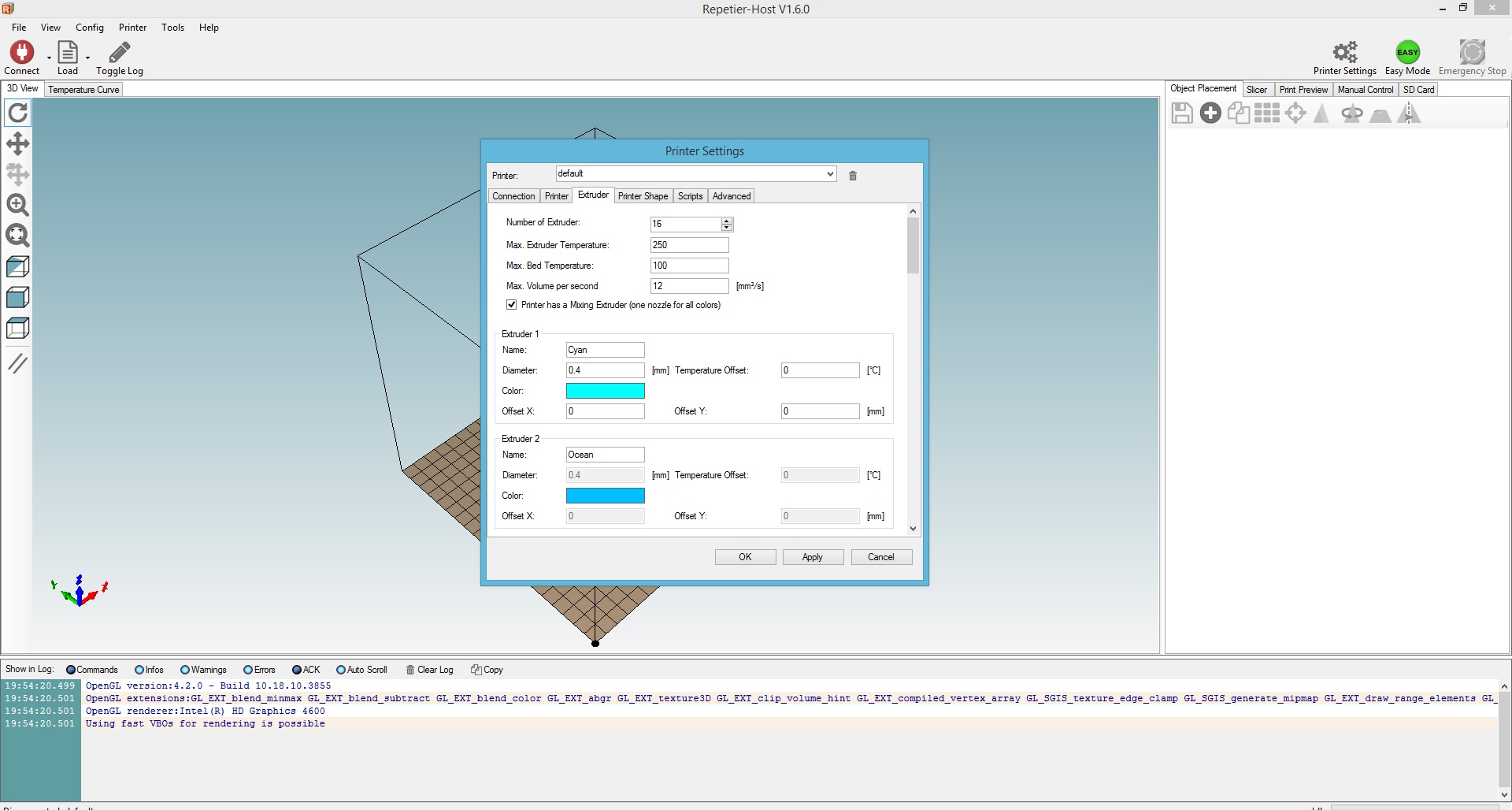Switch to top view cube icon
Image resolution: width=1512 pixels, height=810 pixels.
pos(17,328)
